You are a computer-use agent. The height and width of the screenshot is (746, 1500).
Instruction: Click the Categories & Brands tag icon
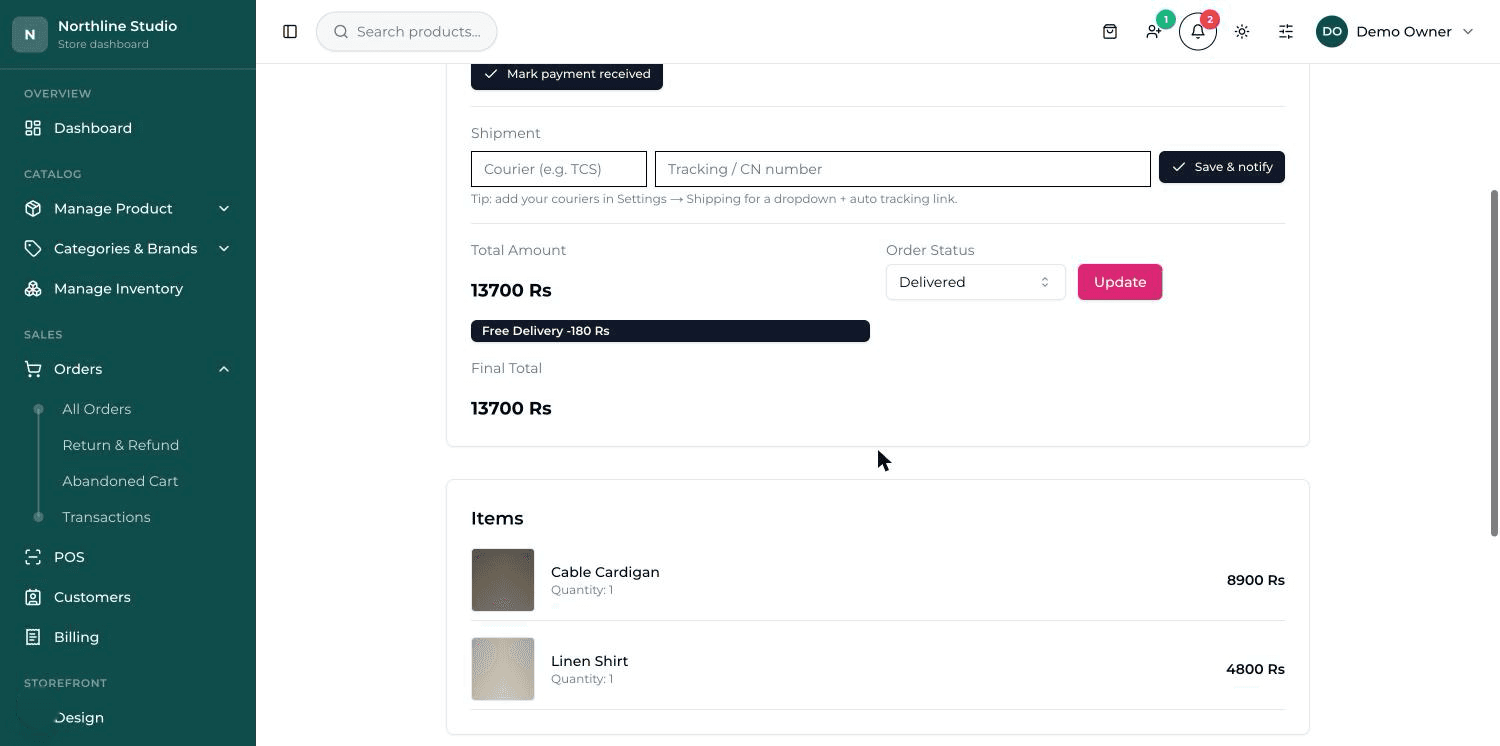point(33,248)
